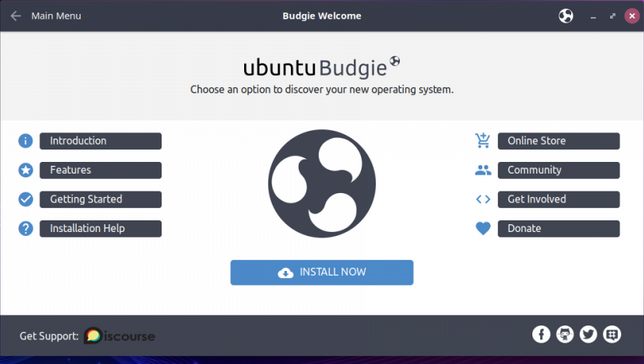Open the Online Store
Image resolution: width=644 pixels, height=364 pixels.
click(559, 141)
